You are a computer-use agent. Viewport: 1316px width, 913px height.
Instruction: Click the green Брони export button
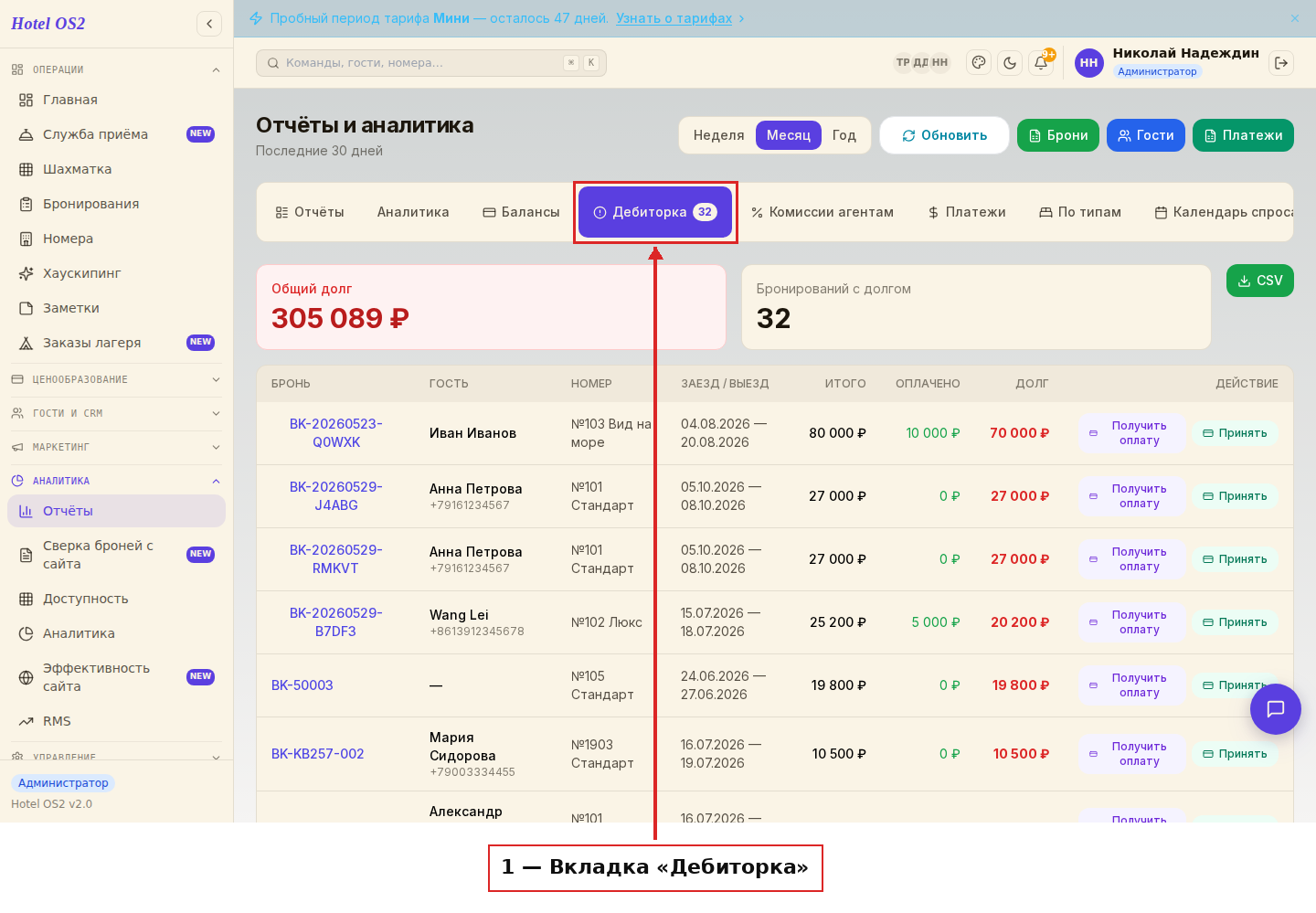1058,135
